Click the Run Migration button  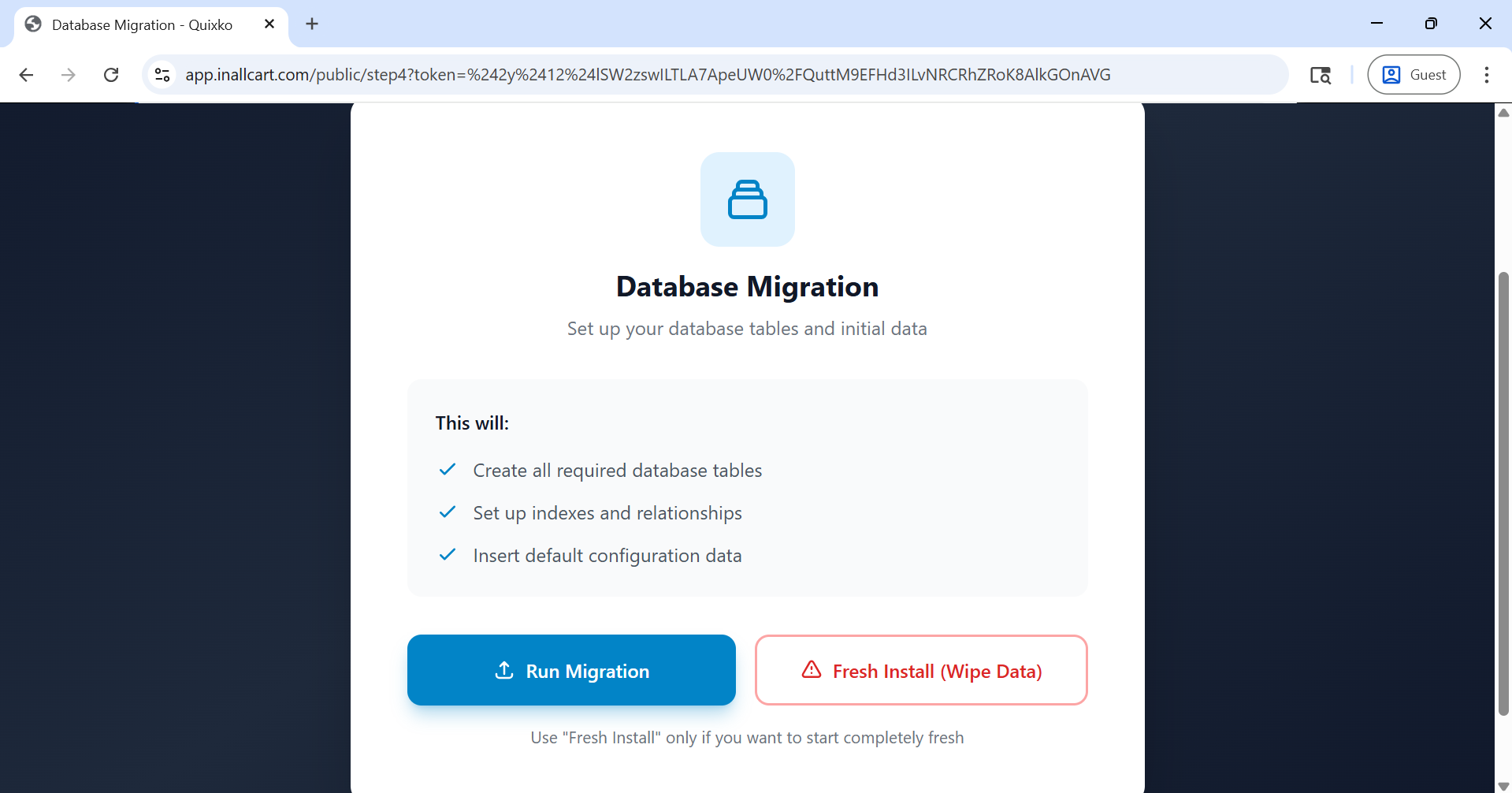(571, 670)
